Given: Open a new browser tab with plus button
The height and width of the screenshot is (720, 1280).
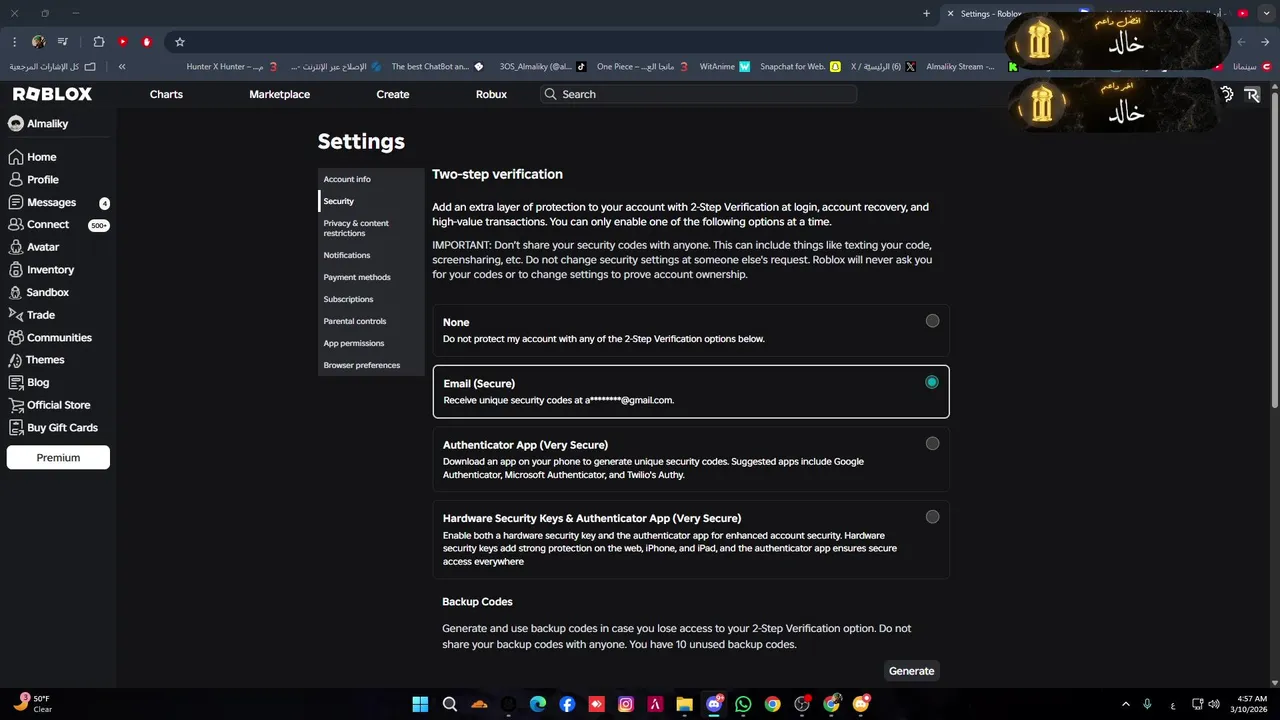Looking at the screenshot, I should point(926,14).
